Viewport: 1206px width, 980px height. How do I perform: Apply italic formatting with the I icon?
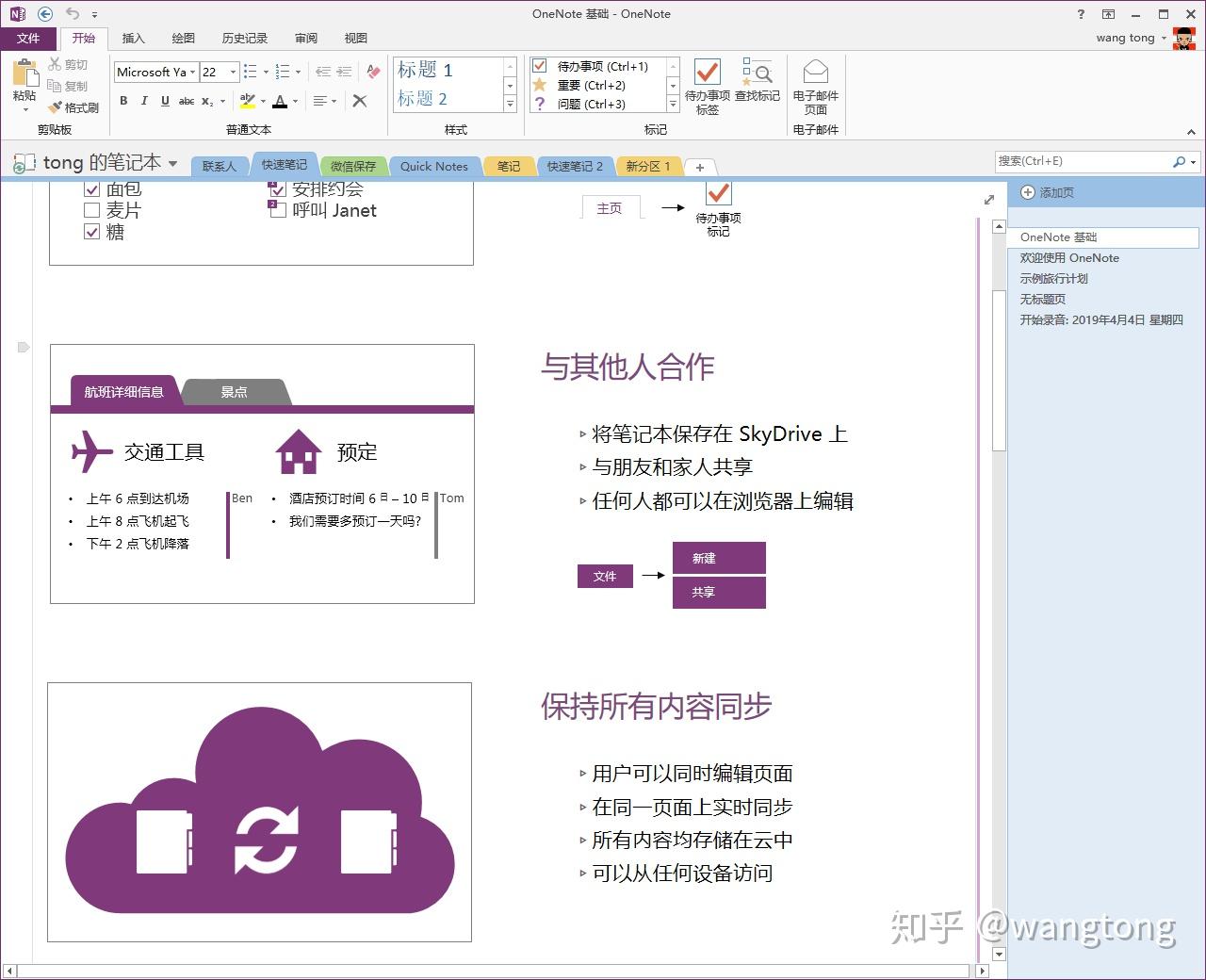[x=144, y=101]
